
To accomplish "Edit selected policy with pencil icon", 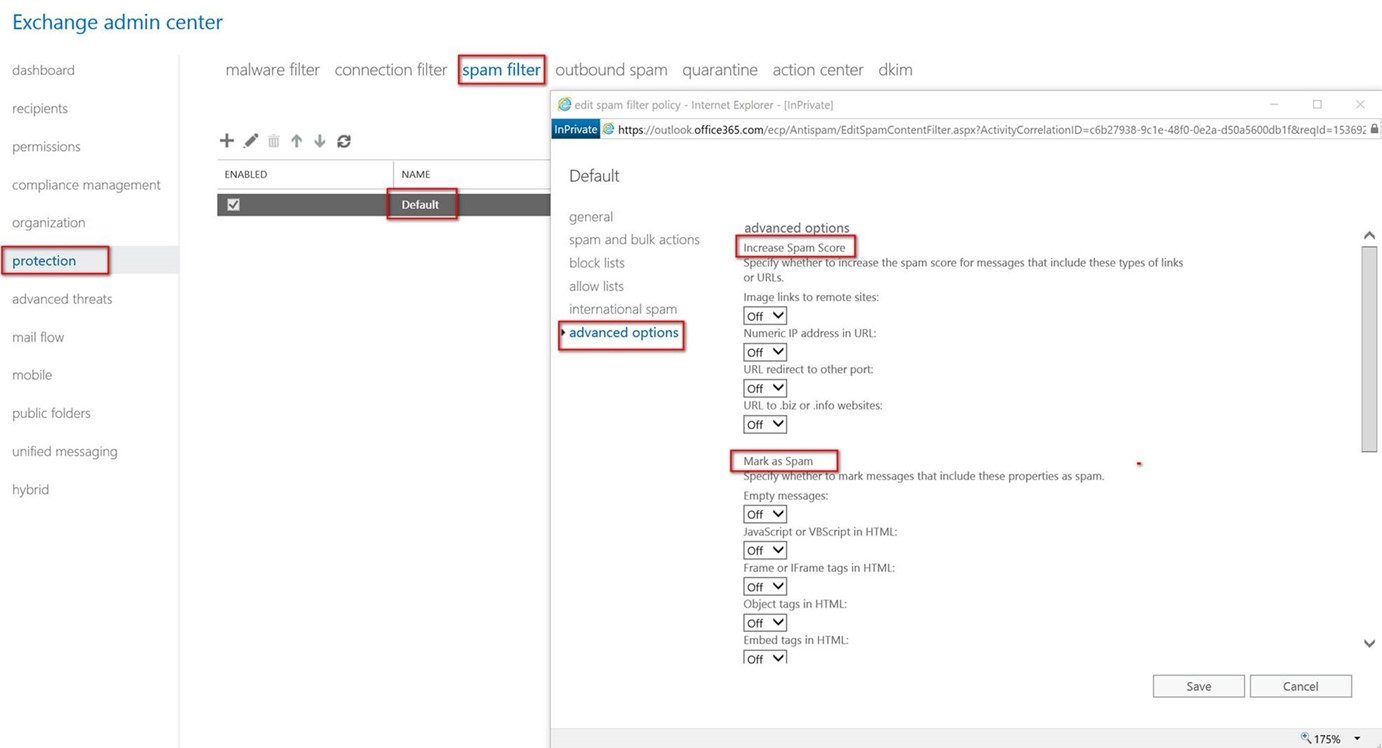I will [x=251, y=141].
